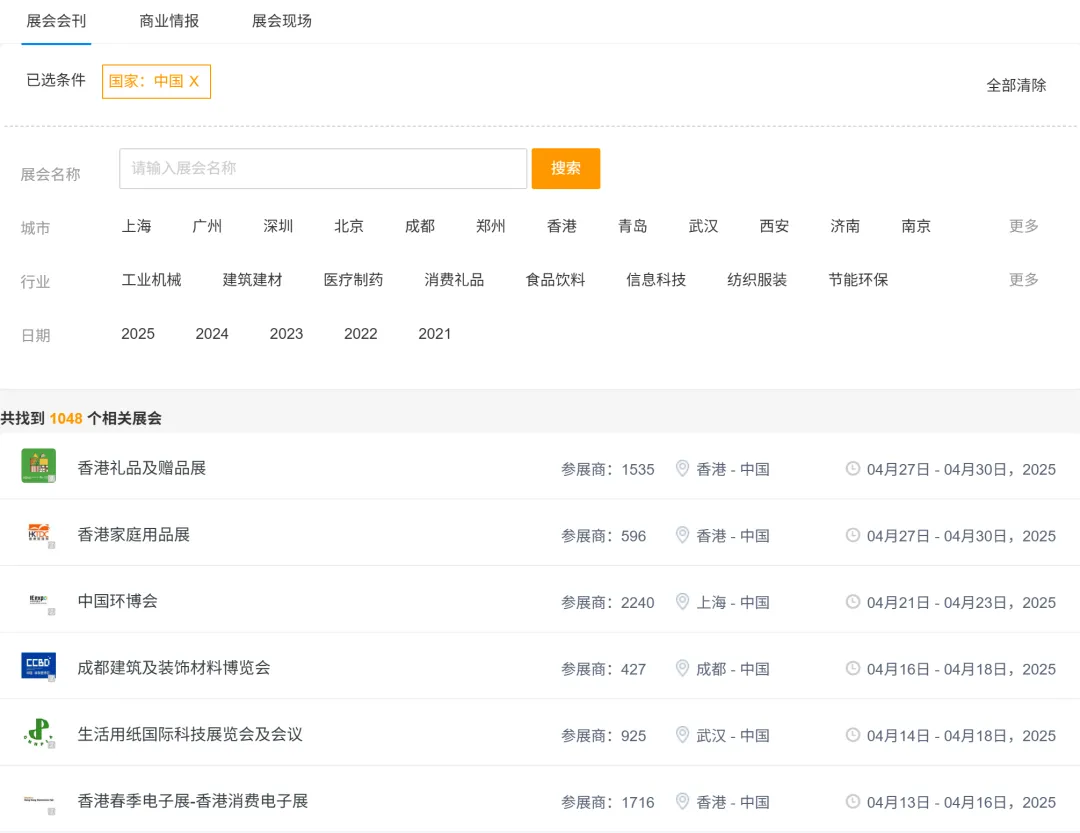Image resolution: width=1080 pixels, height=833 pixels.
Task: Click location pin icon for 成都建筑及装饰材料博览会
Action: tap(683, 668)
